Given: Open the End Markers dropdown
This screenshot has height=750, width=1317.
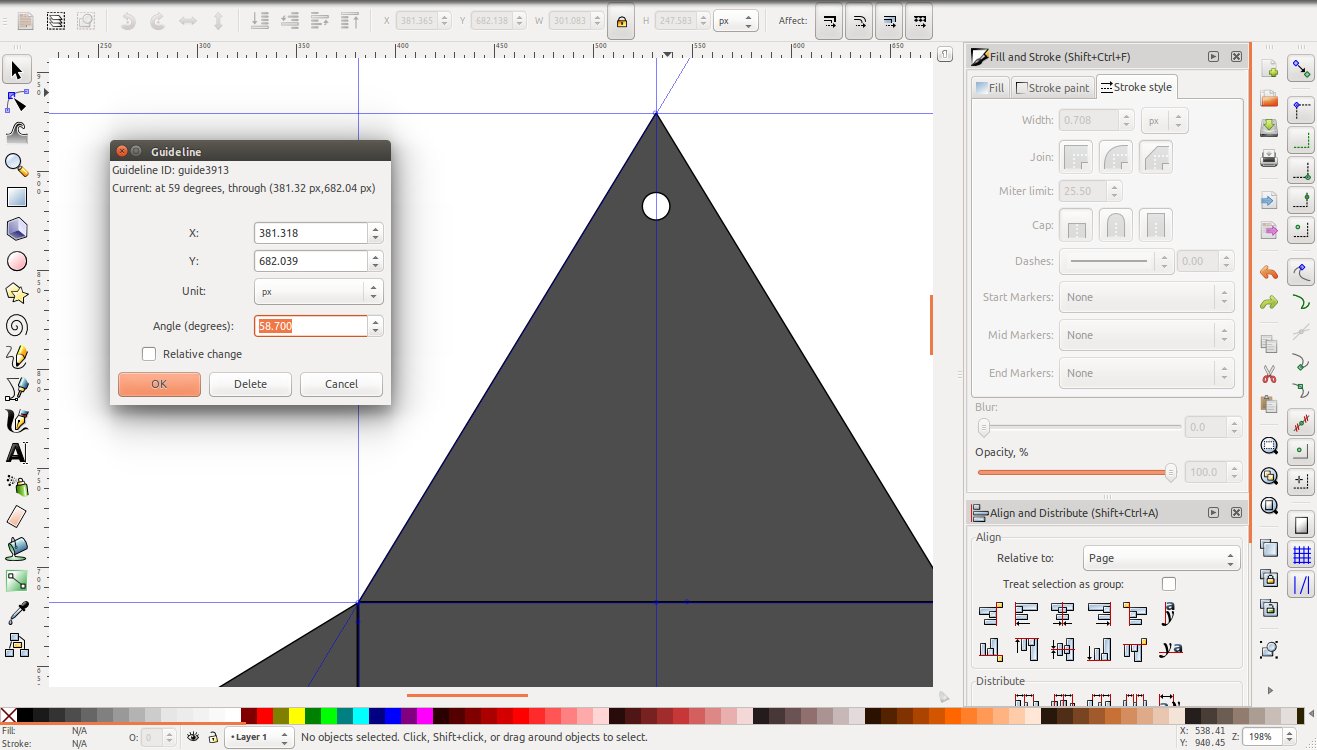Looking at the screenshot, I should (1147, 373).
